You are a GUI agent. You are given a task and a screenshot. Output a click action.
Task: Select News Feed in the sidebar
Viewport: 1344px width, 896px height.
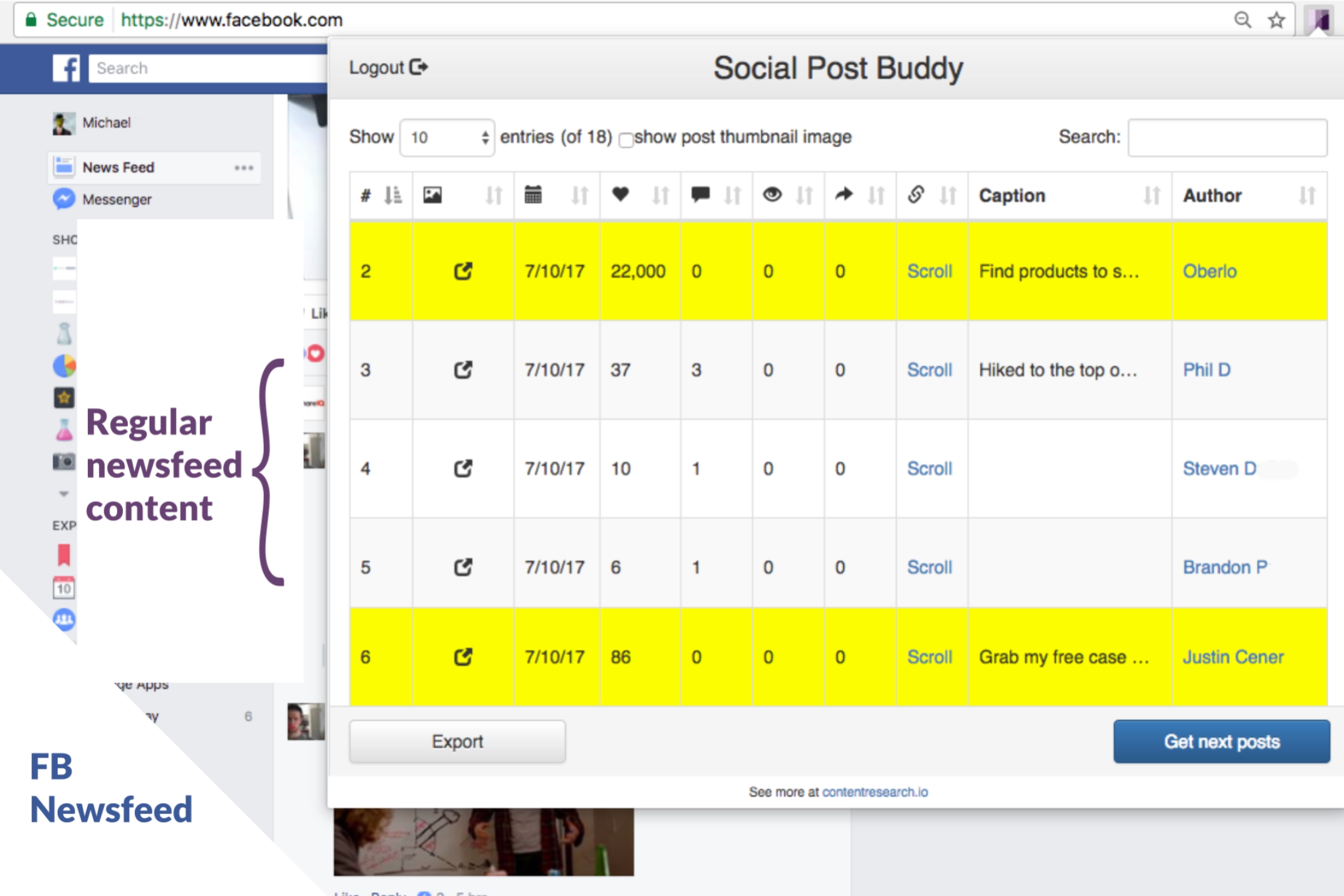[118, 167]
